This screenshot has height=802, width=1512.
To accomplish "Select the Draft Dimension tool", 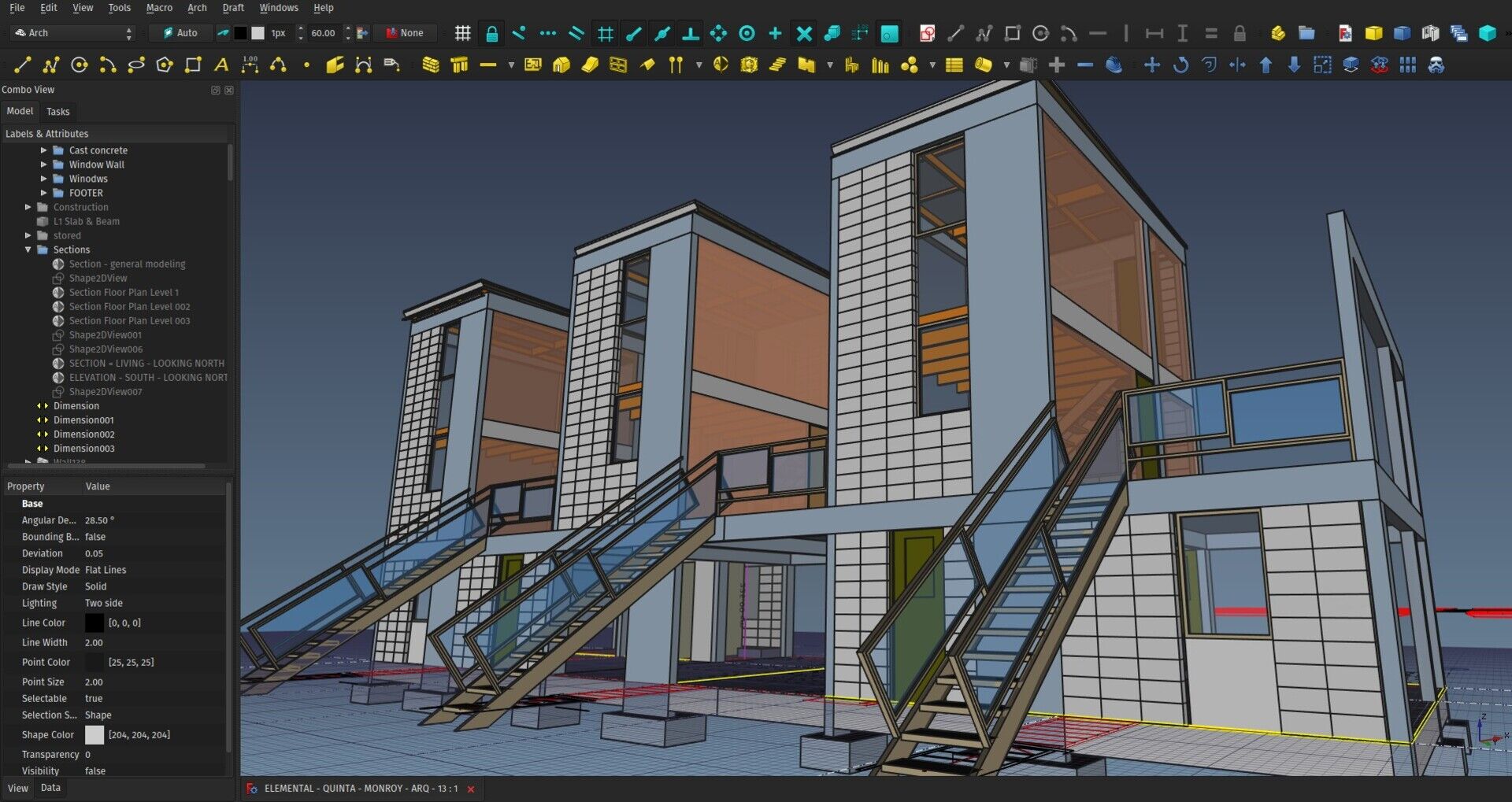I will click(250, 65).
